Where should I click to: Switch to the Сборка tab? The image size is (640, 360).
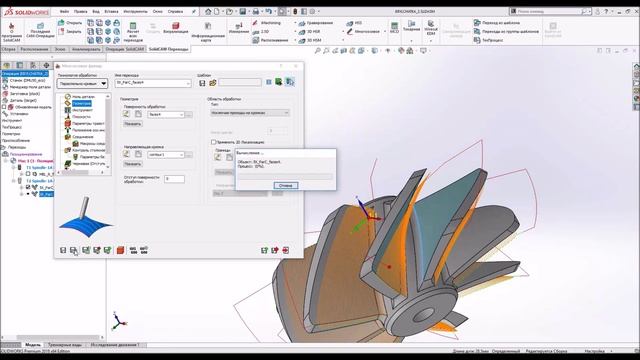click(x=9, y=49)
